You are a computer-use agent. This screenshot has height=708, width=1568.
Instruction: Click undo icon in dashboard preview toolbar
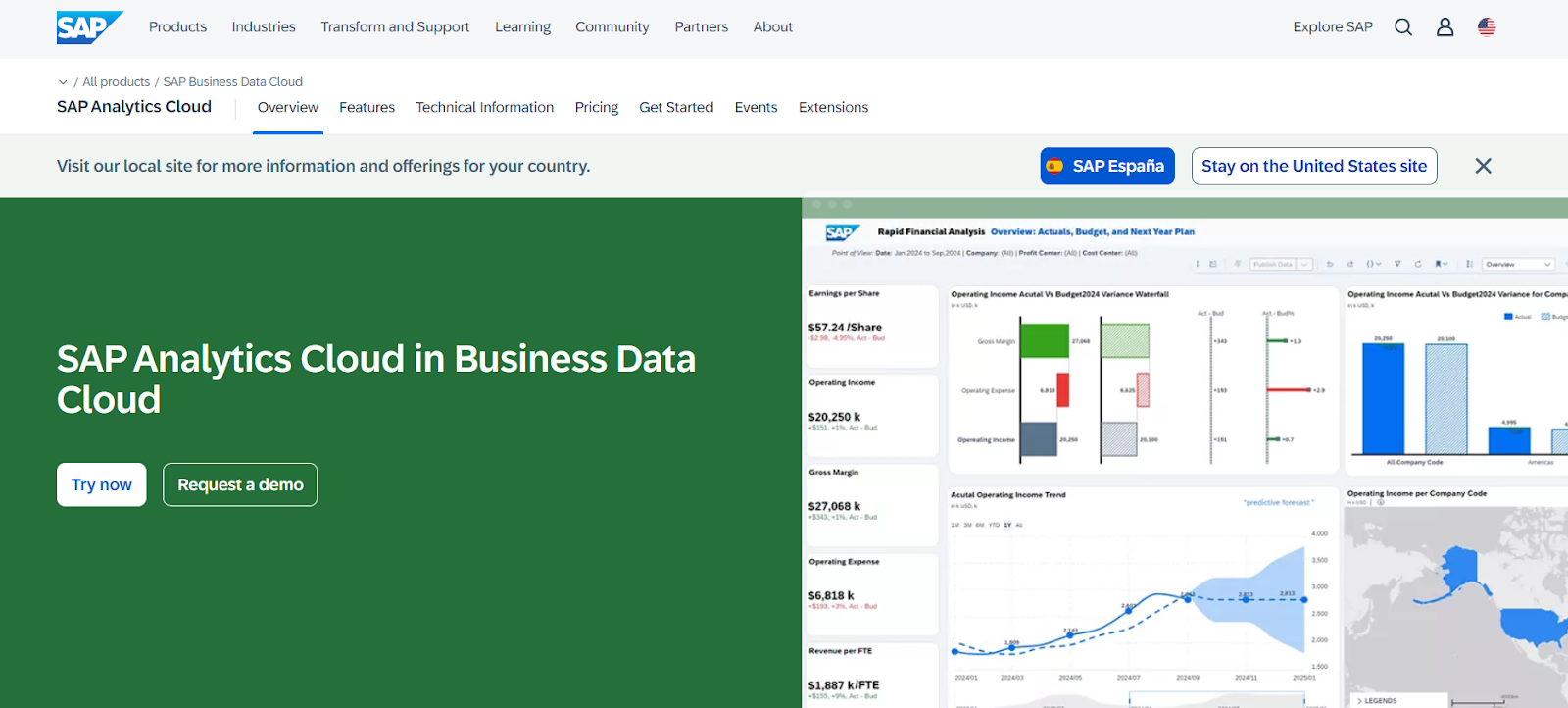click(1330, 264)
